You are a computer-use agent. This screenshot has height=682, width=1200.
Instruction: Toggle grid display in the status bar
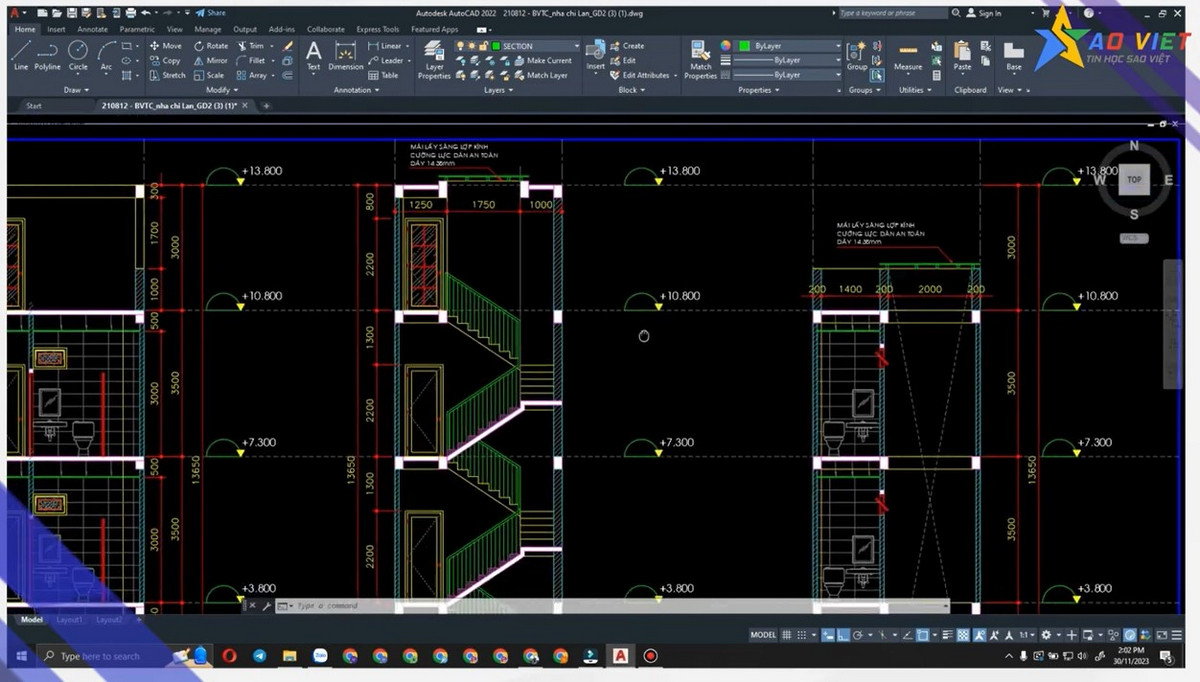(787, 635)
